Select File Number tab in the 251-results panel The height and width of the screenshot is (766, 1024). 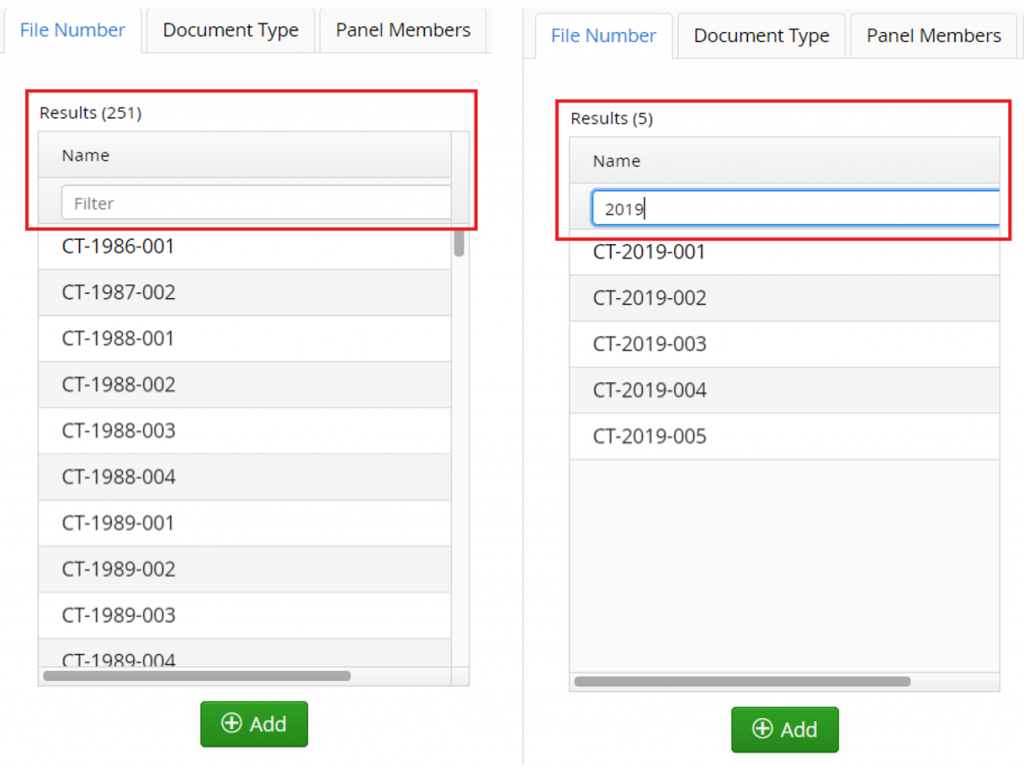(72, 30)
